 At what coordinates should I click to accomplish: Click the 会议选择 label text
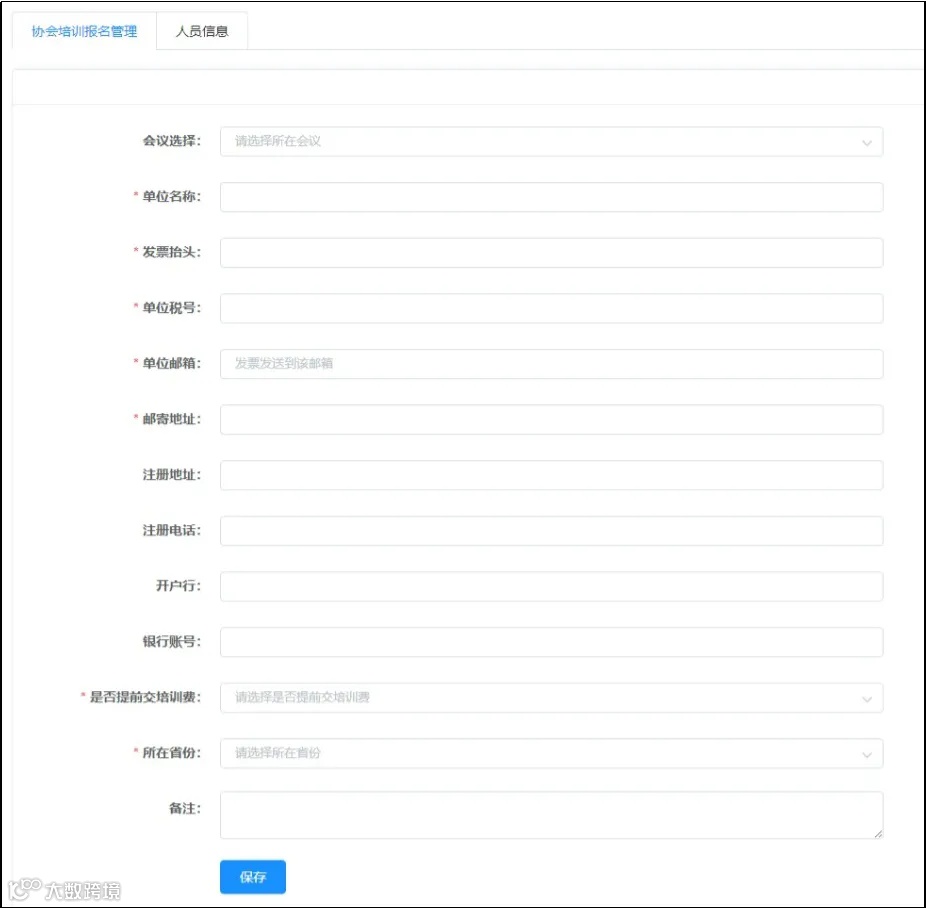pyautogui.click(x=172, y=141)
